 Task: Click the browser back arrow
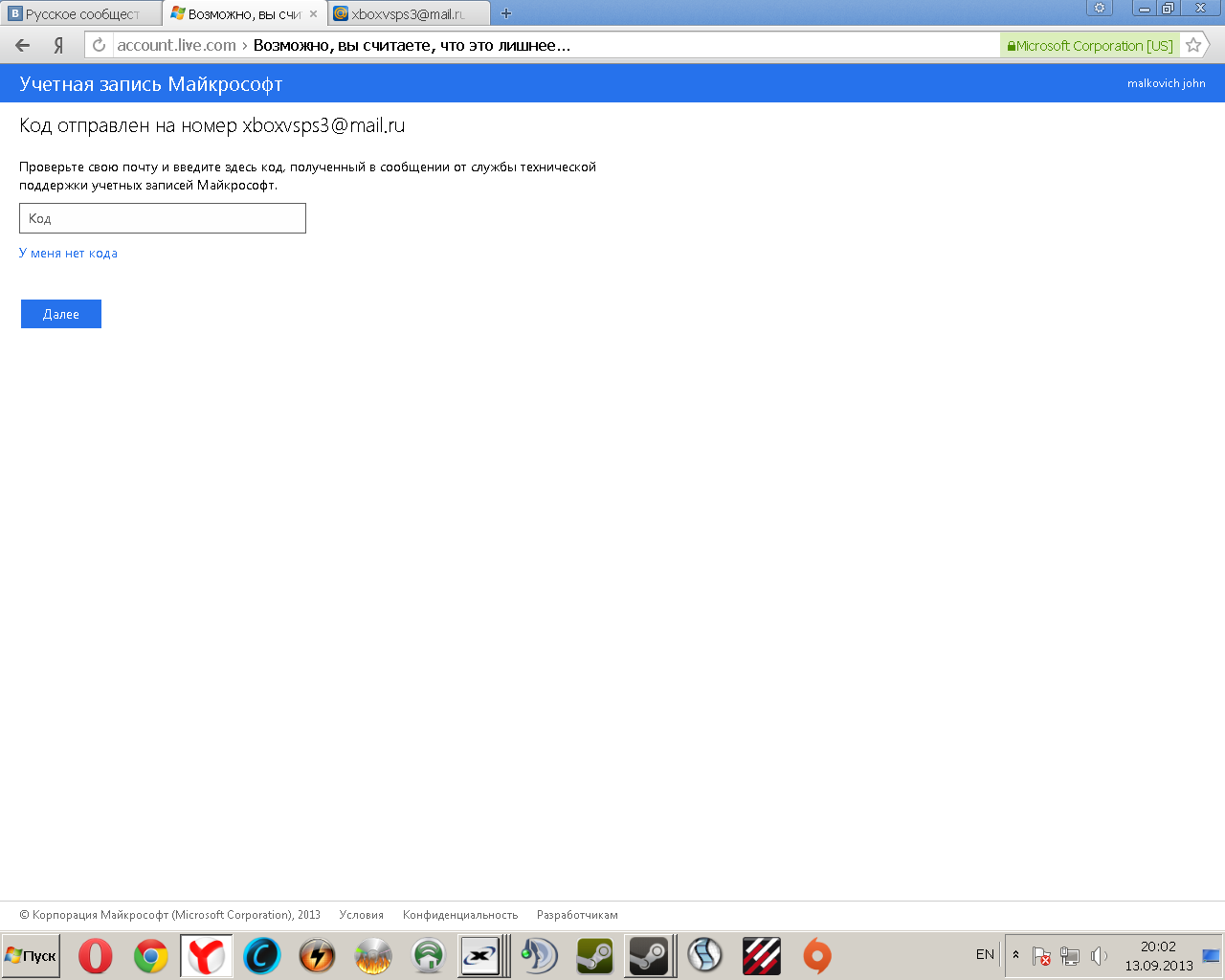23,45
